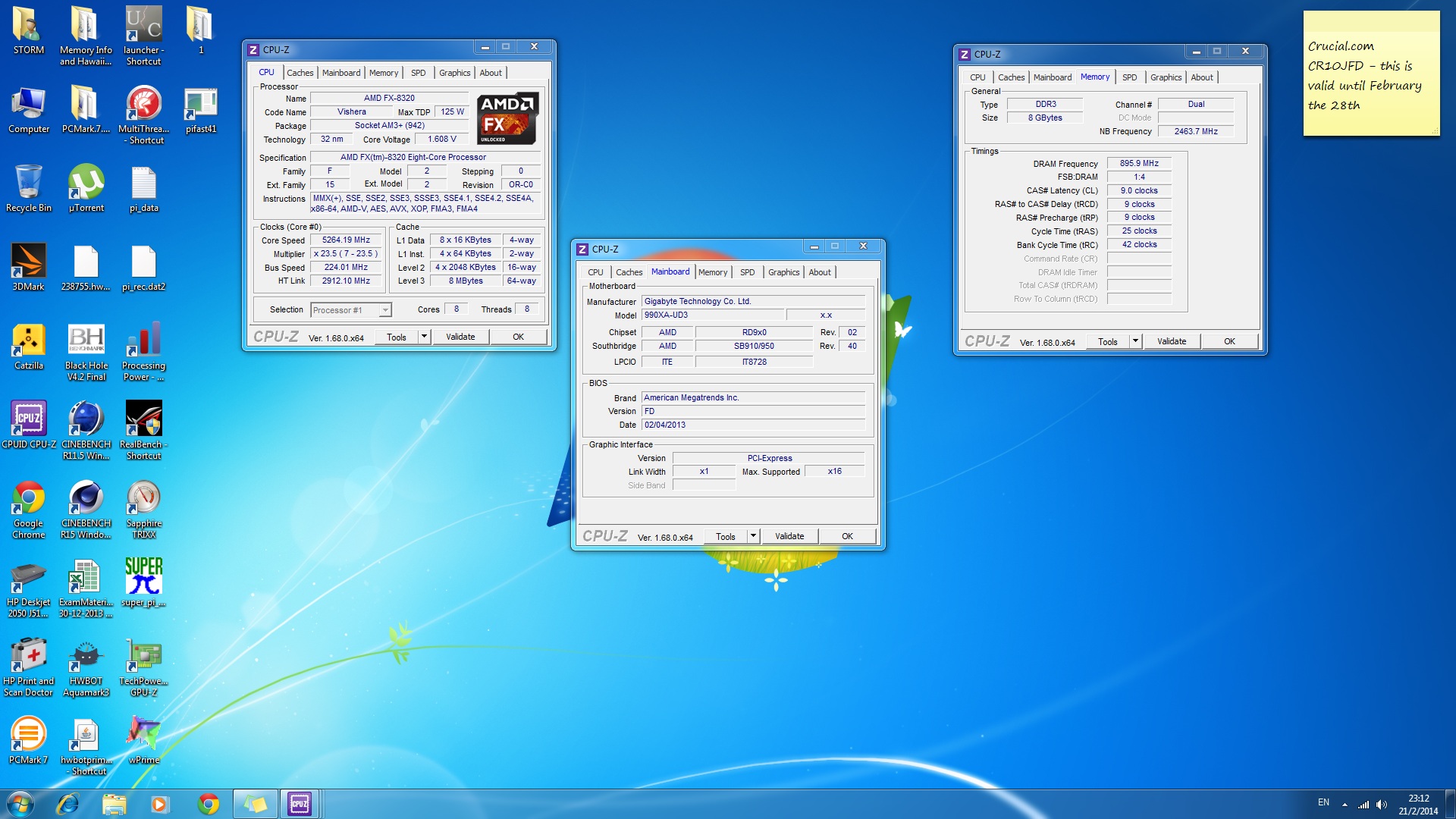Open HP Print and Scan Doctor
Screen dimensions: 1456x819
point(28,667)
